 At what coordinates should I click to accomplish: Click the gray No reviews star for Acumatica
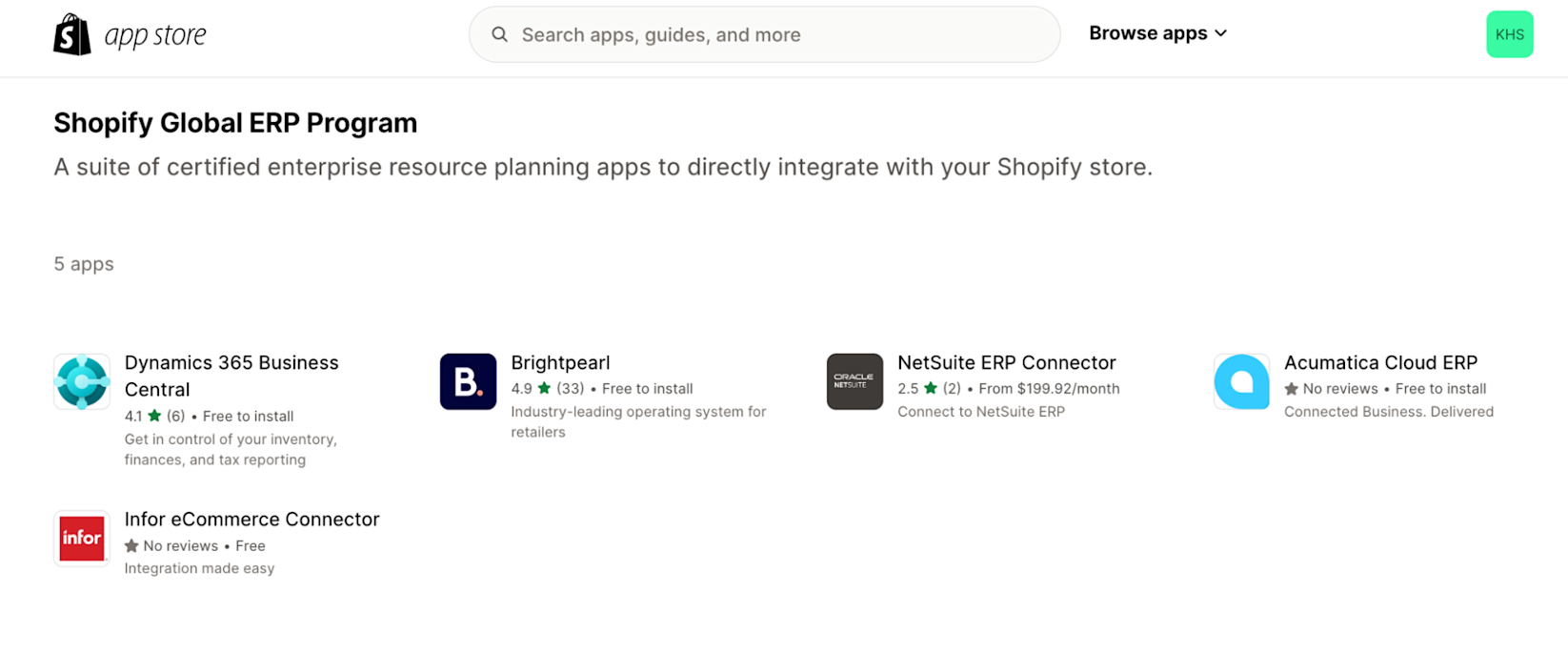pyautogui.click(x=1292, y=389)
